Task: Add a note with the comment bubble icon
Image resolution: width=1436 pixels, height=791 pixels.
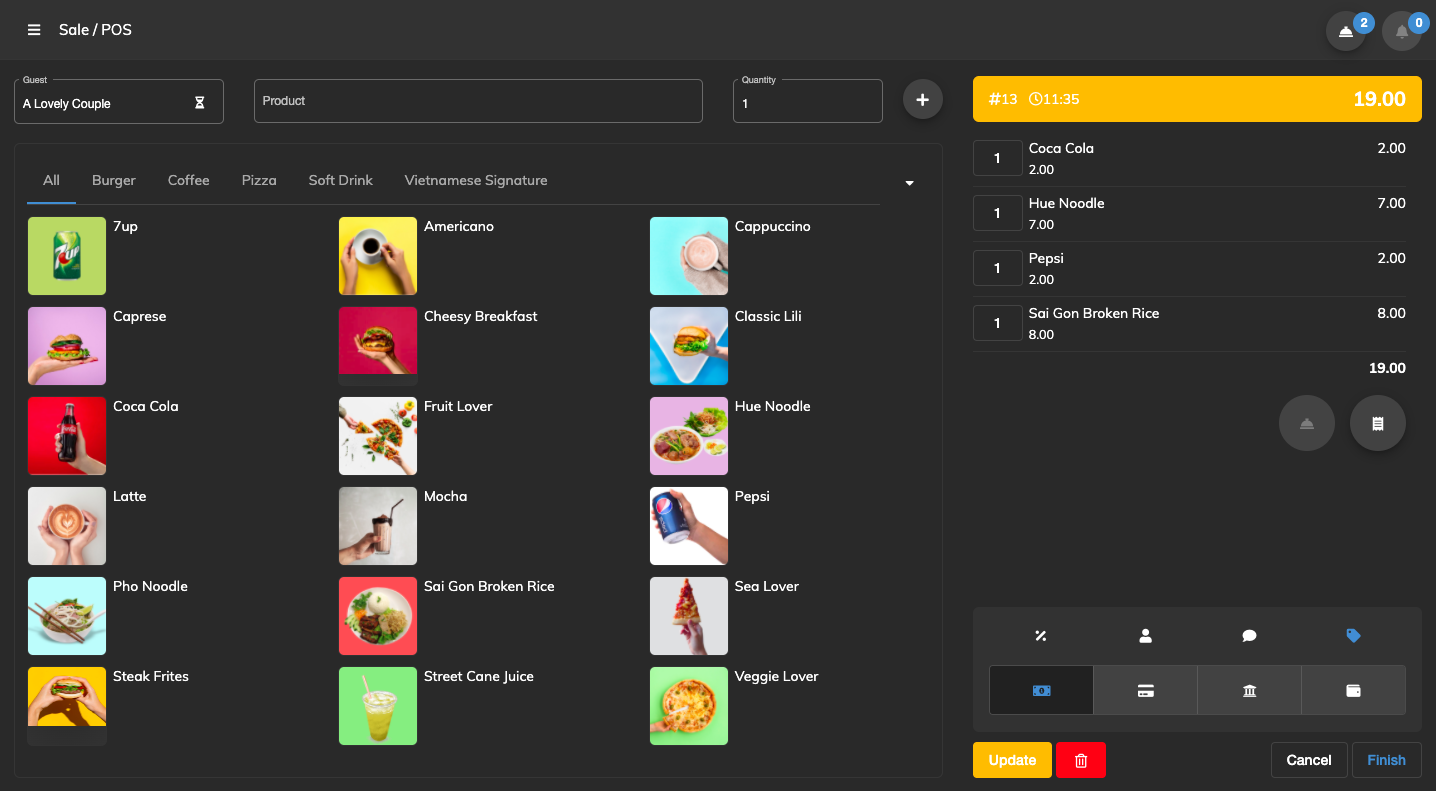Action: pyautogui.click(x=1249, y=636)
